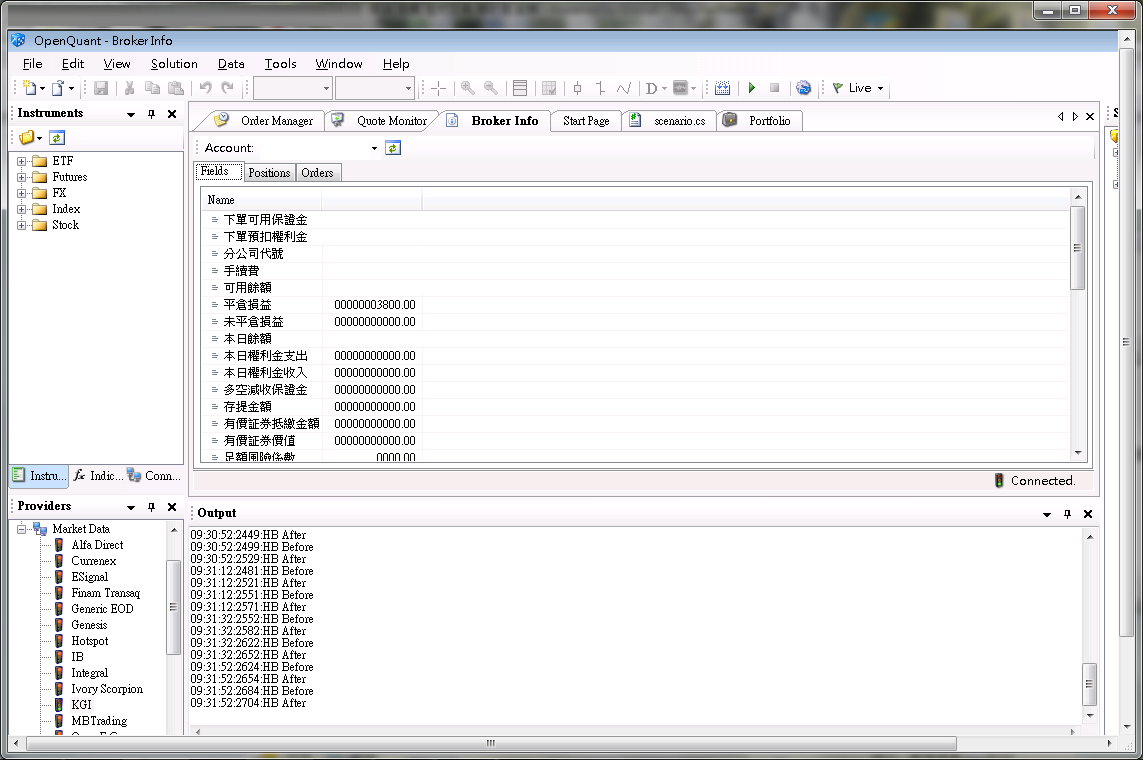Viewport: 1143px width, 760px height.
Task: Select the Alfa Direct provider
Action: click(x=97, y=545)
